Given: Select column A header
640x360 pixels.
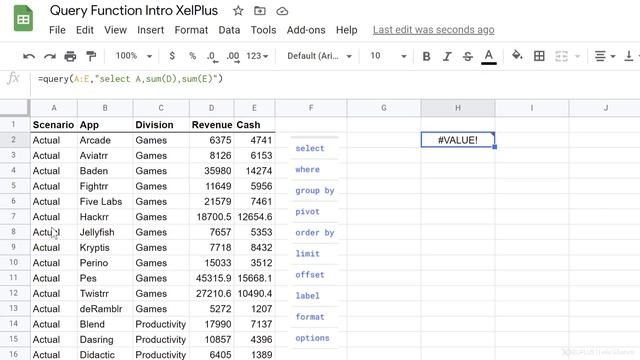Looking at the screenshot, I should 54,108.
